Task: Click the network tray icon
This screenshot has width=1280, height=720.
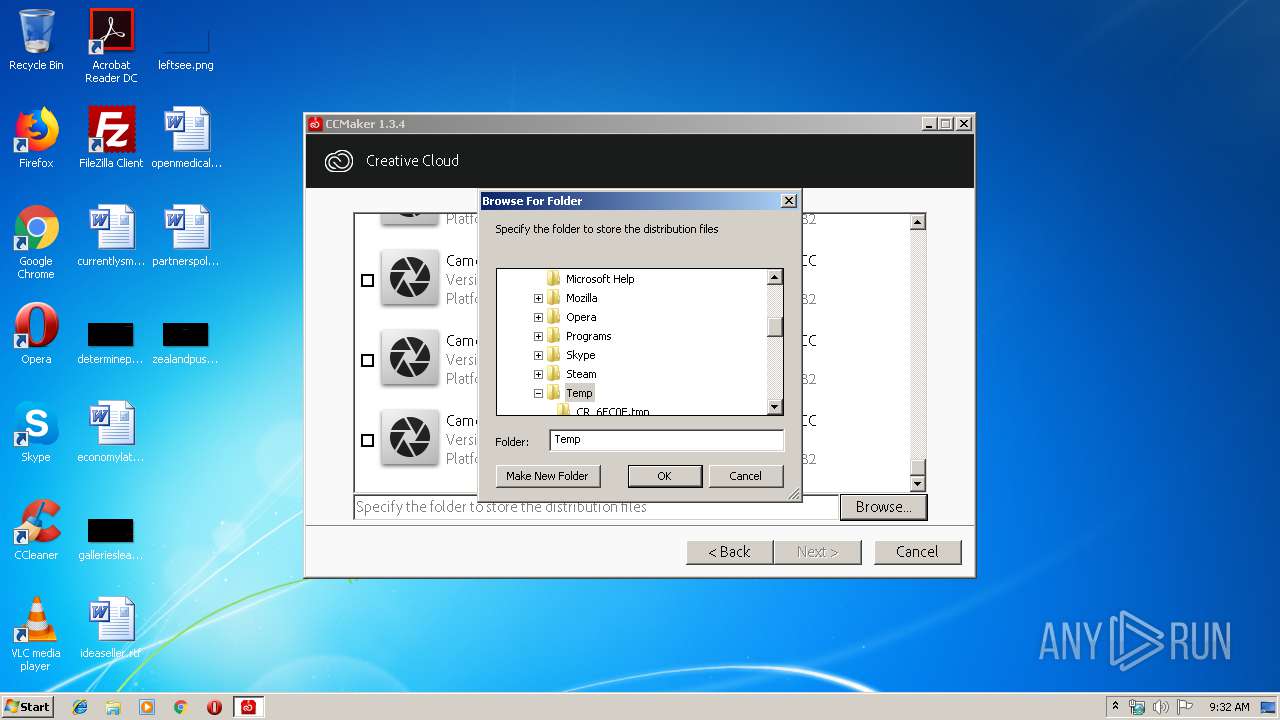Action: (1137, 707)
